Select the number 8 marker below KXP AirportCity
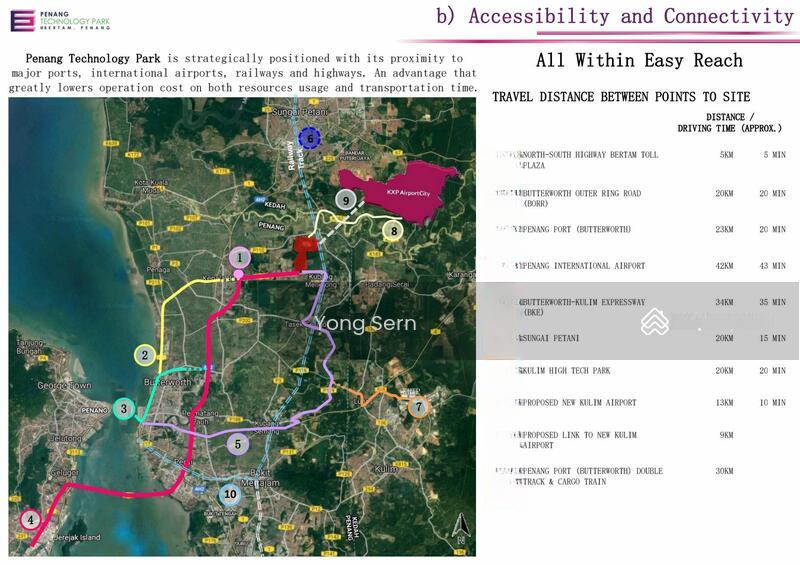Screen dimensions: 800x565 [x=394, y=231]
